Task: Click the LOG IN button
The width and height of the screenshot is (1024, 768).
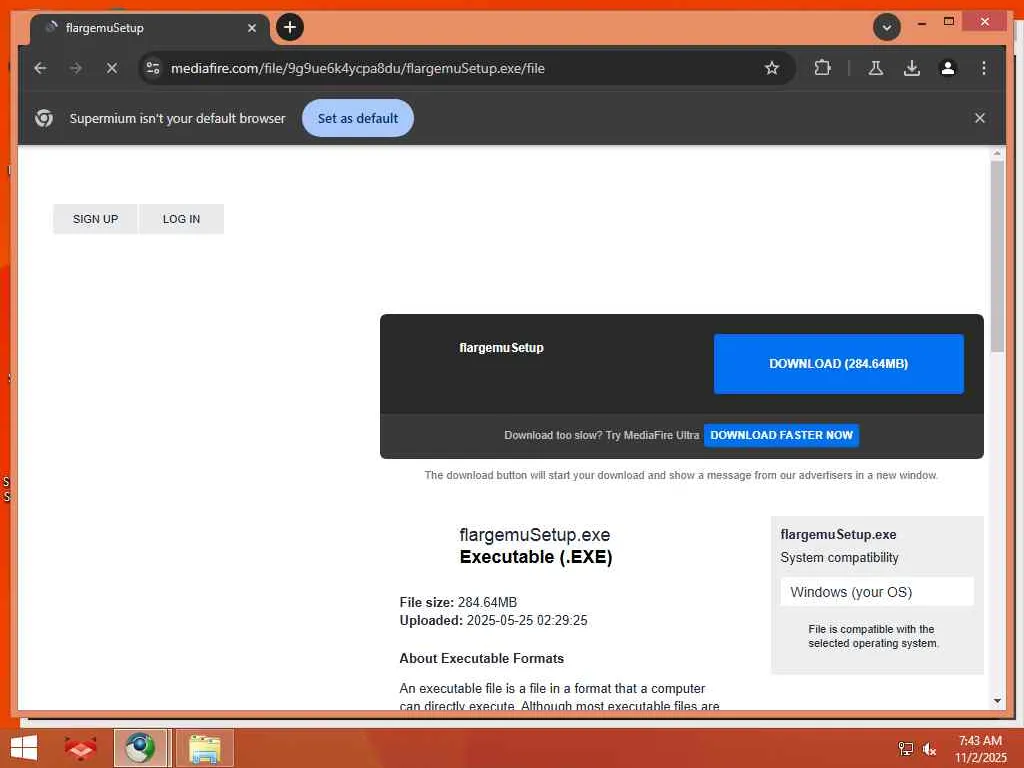Action: (182, 219)
